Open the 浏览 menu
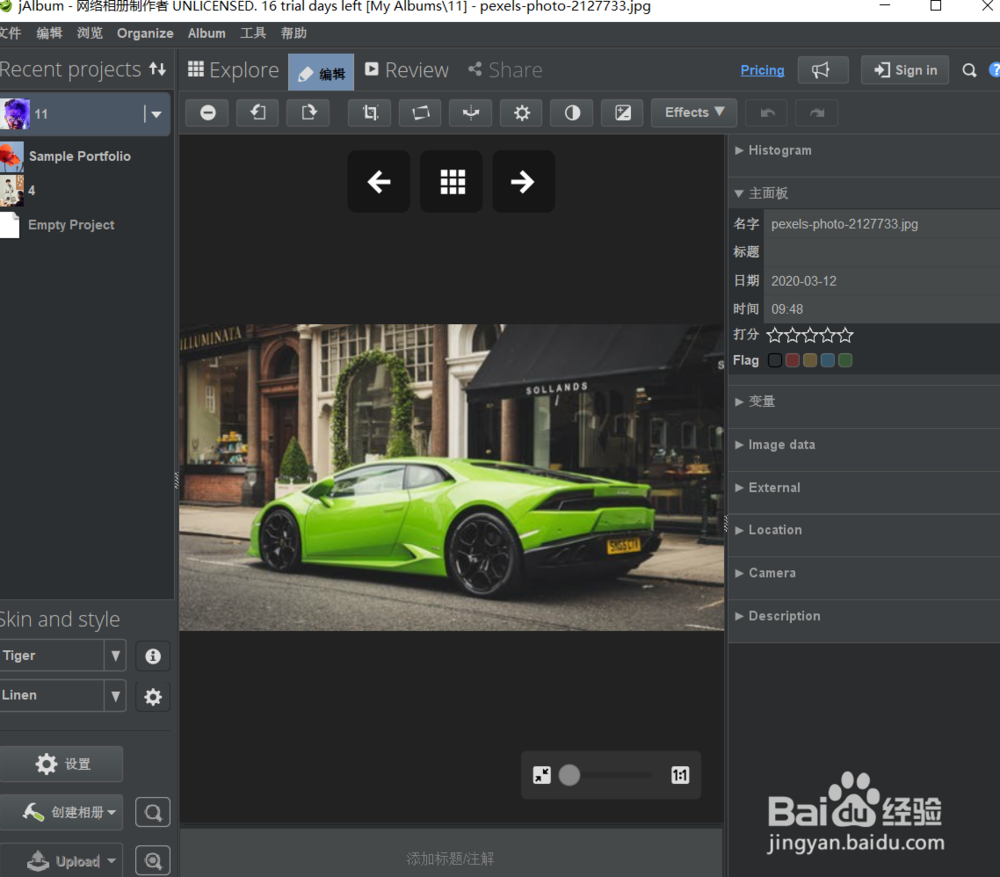1000x877 pixels. tap(89, 33)
